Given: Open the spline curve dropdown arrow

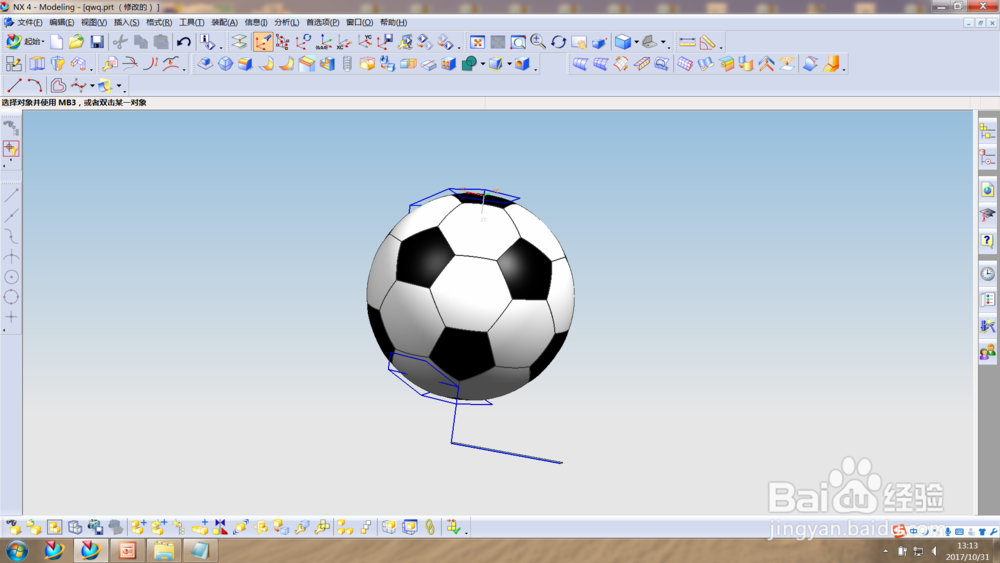Looking at the screenshot, I should 92,86.
